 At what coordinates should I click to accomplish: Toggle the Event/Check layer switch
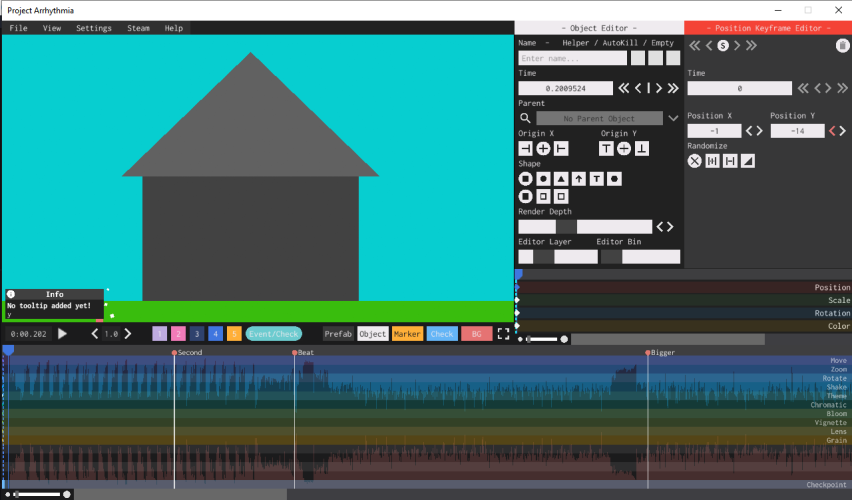(273, 334)
